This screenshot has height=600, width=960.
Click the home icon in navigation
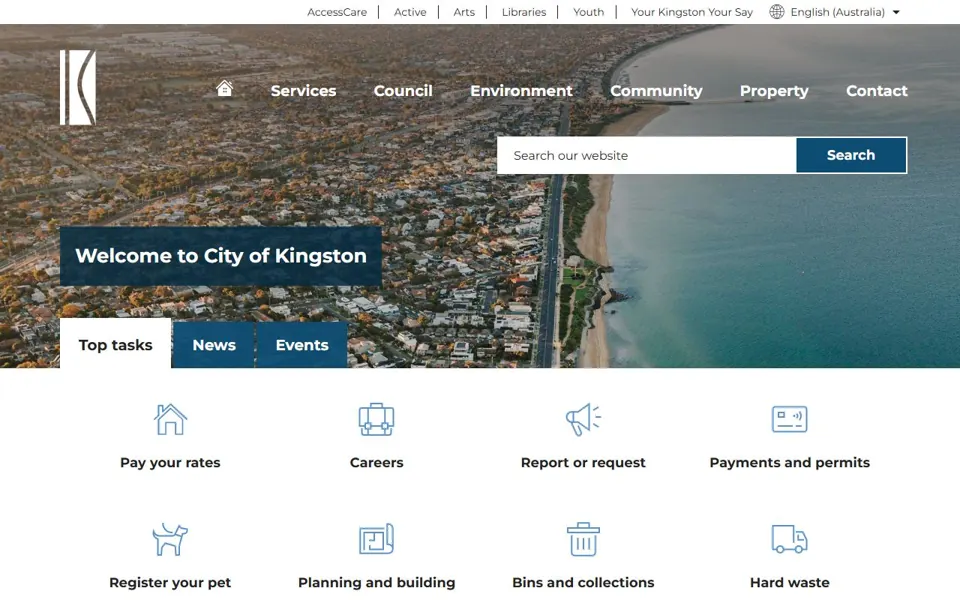224,88
